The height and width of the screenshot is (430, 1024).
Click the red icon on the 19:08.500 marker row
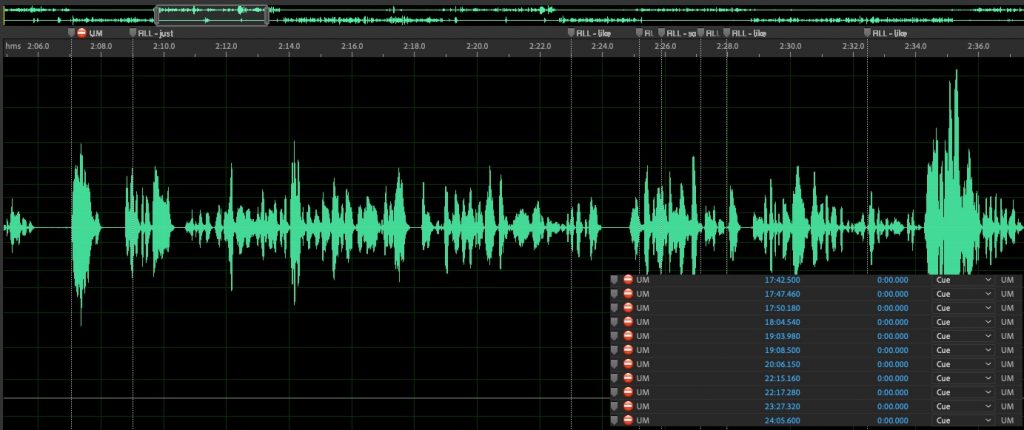coord(628,351)
